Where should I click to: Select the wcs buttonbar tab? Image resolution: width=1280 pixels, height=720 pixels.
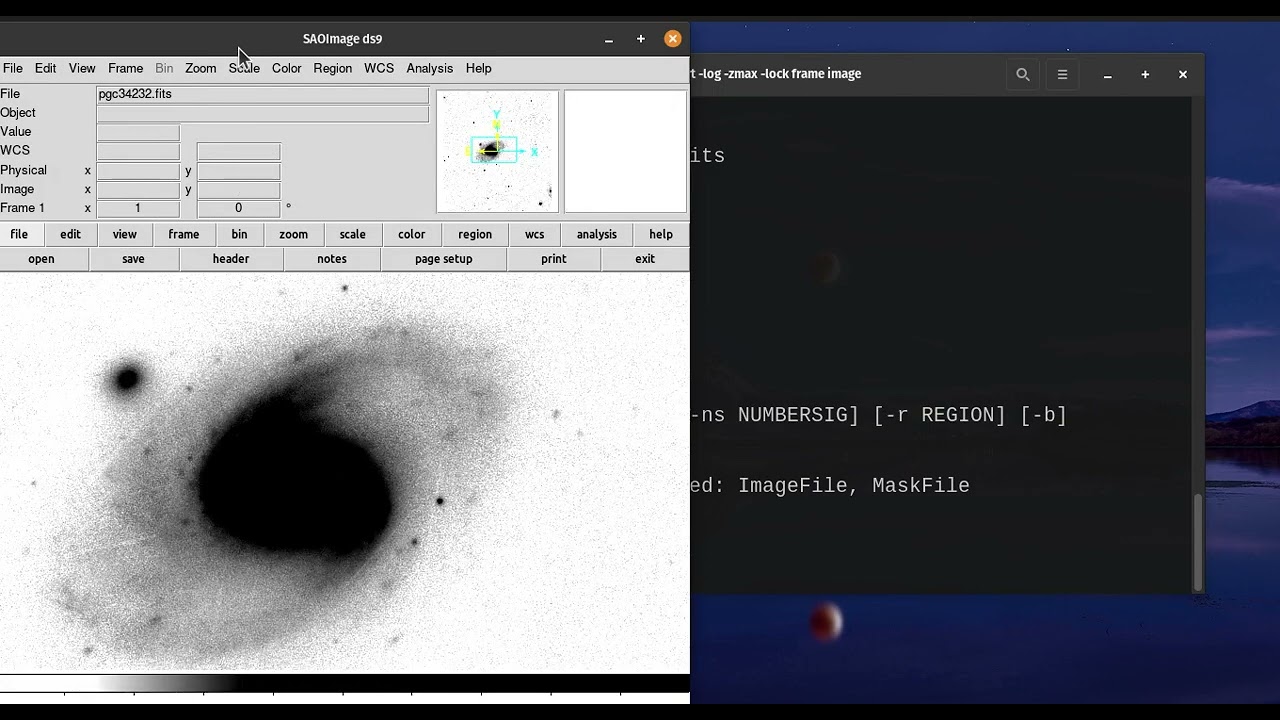[x=534, y=234]
